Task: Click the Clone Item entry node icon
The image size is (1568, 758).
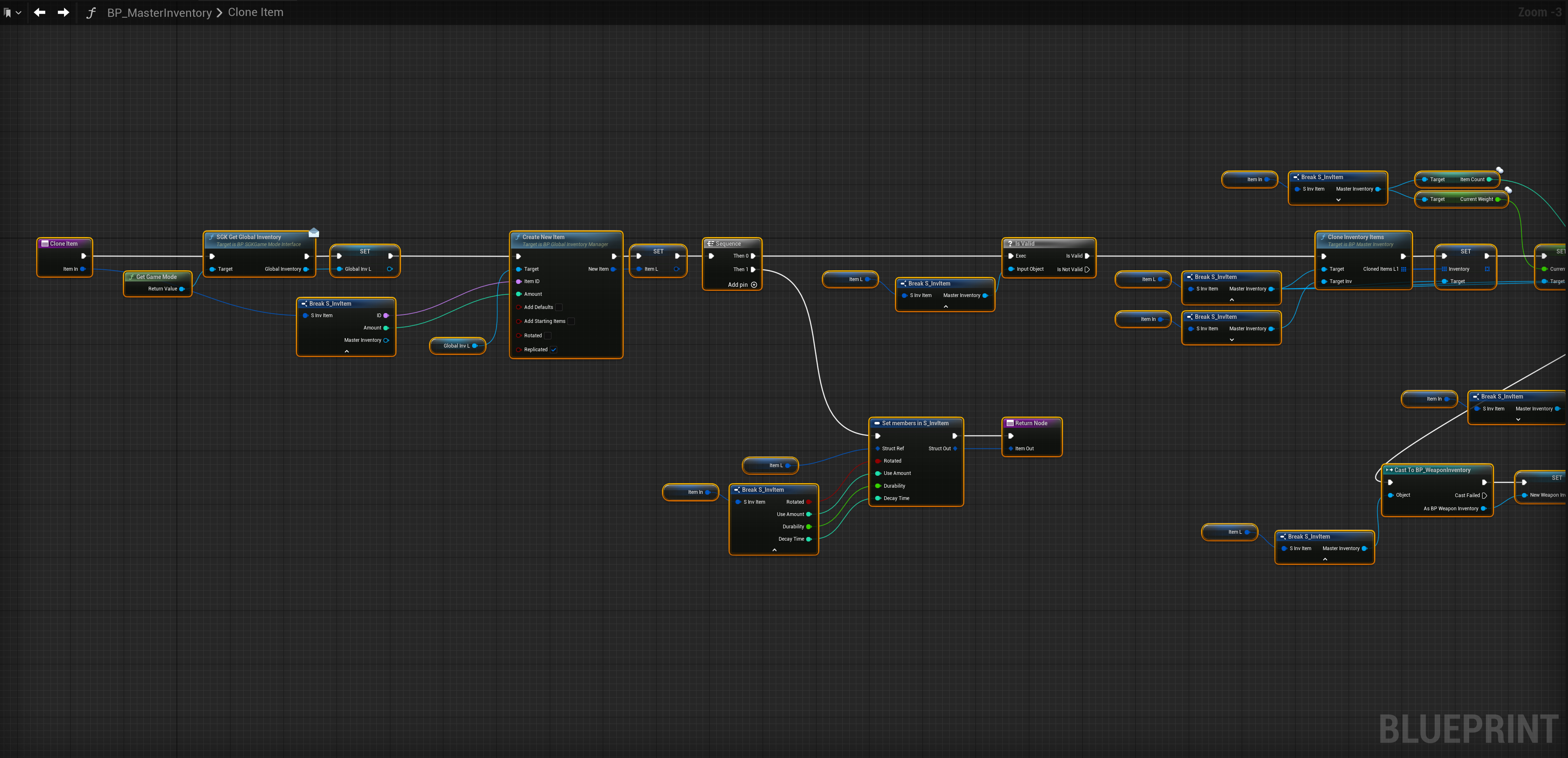Action: point(44,244)
